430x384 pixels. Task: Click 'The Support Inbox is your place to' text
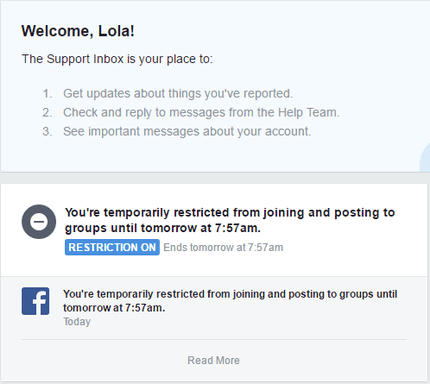pos(117,59)
